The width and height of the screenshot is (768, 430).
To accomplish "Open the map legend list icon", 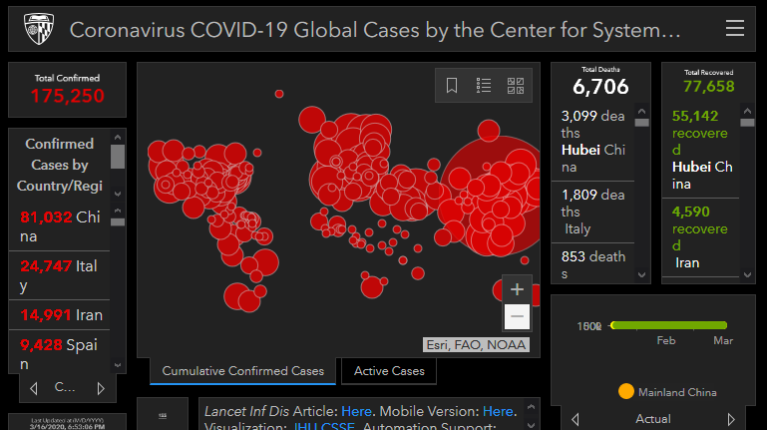I will pyautogui.click(x=484, y=86).
